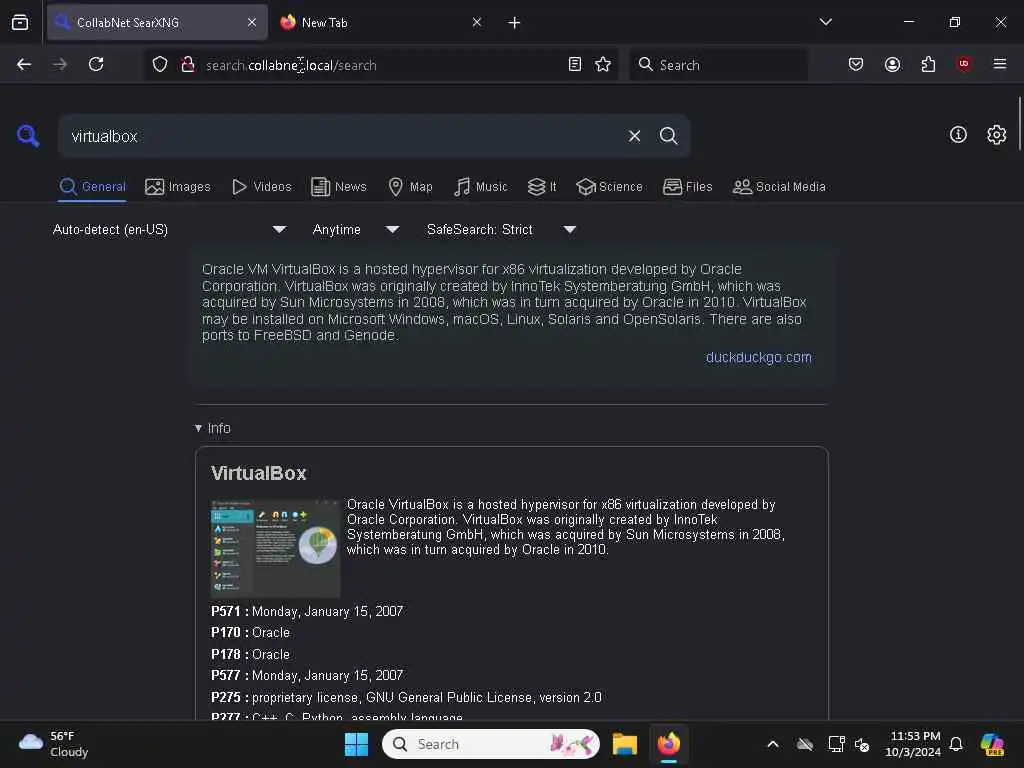Open Firefox View tabs icon
This screenshot has height=768, width=1024.
point(20,23)
